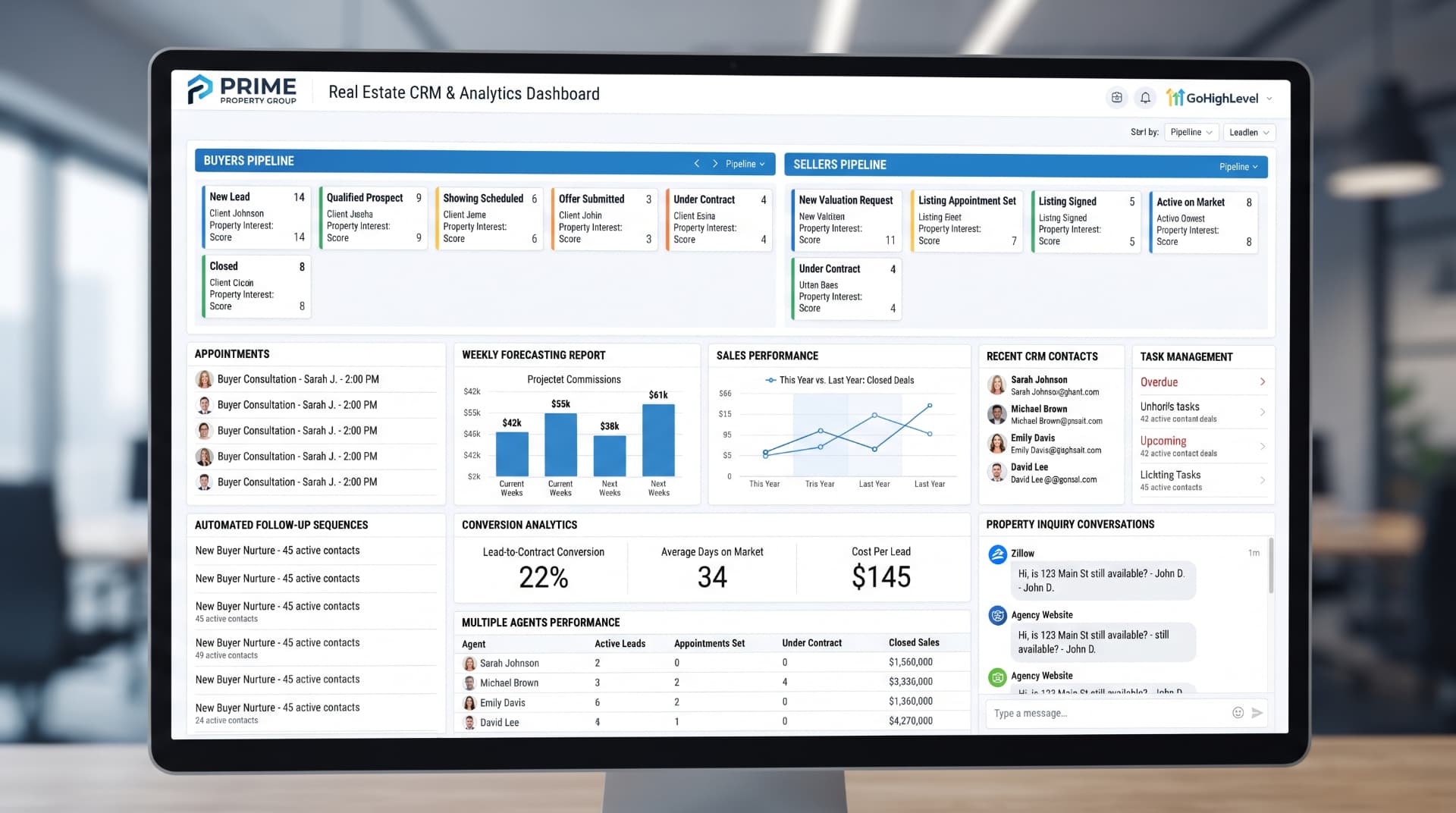The height and width of the screenshot is (813, 1456).
Task: Click the $61k bar in forecast chart
Action: (x=658, y=440)
